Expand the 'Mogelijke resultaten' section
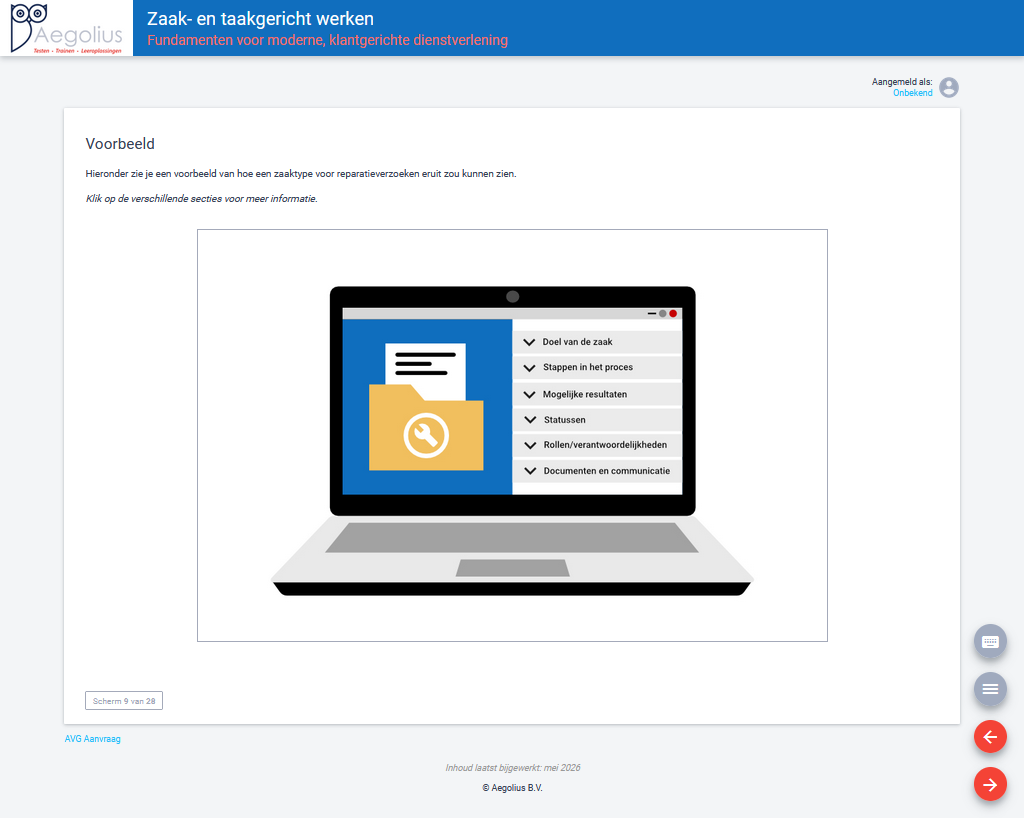Image resolution: width=1024 pixels, height=818 pixels. click(x=597, y=394)
